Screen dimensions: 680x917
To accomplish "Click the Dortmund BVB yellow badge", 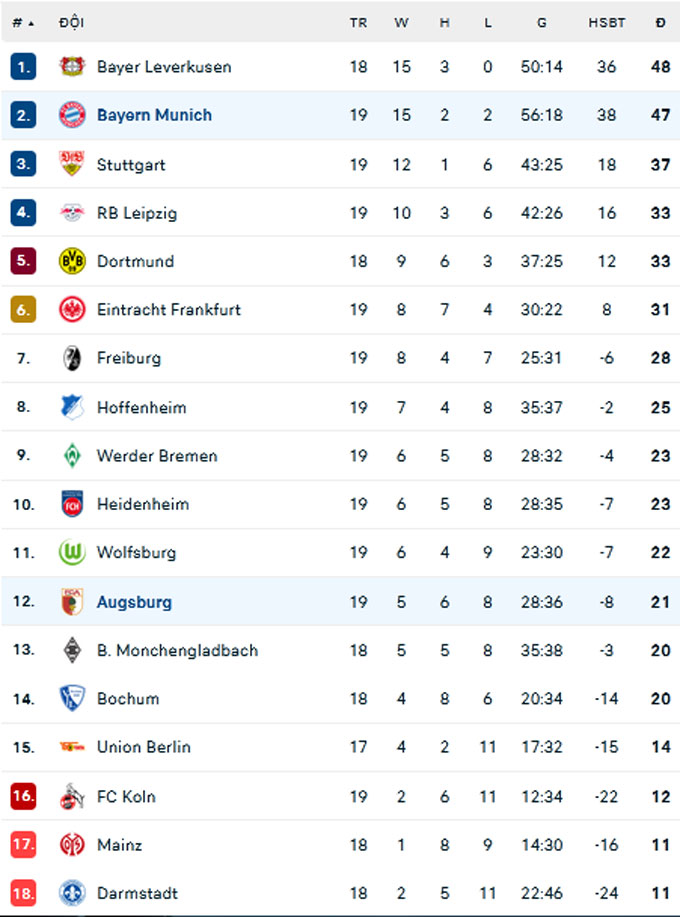I will (x=72, y=261).
